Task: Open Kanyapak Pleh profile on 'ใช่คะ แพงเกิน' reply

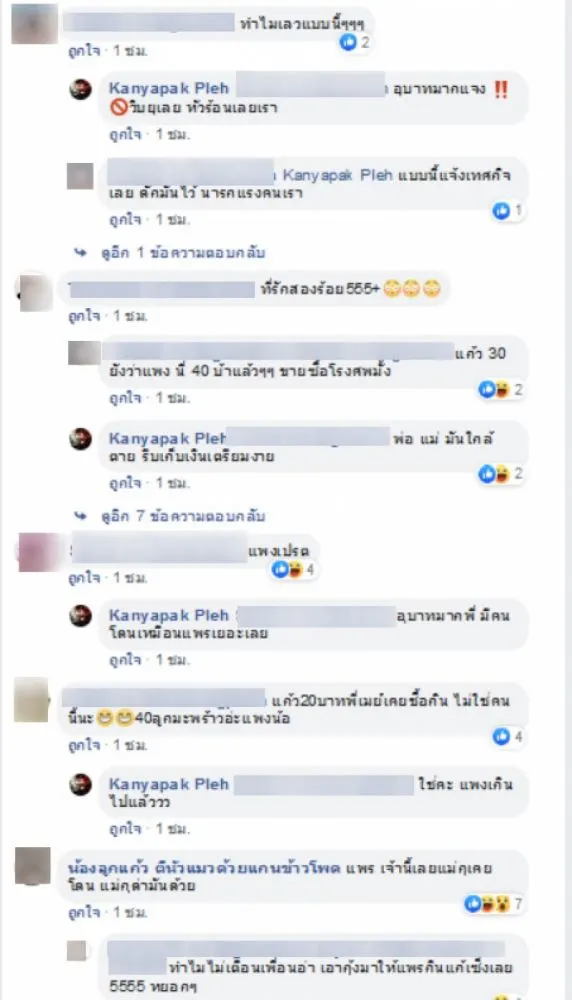Action: click(x=168, y=784)
